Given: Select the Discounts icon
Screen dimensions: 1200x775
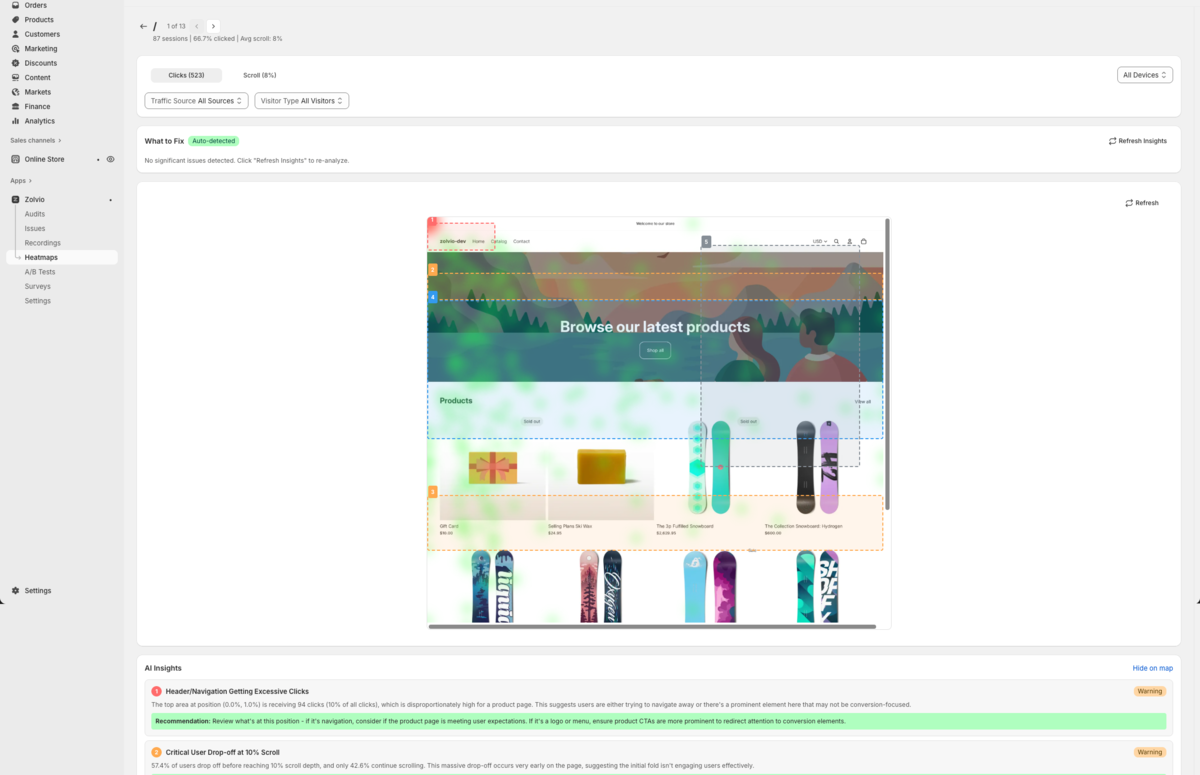Looking at the screenshot, I should tap(17, 62).
